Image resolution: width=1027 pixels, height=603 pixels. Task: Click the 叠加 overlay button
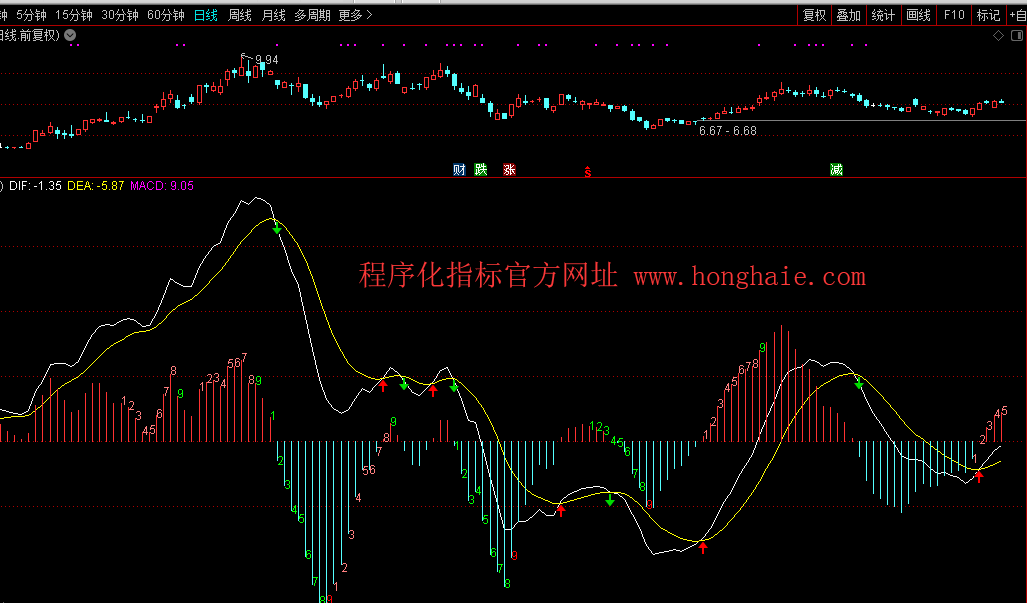[x=848, y=15]
